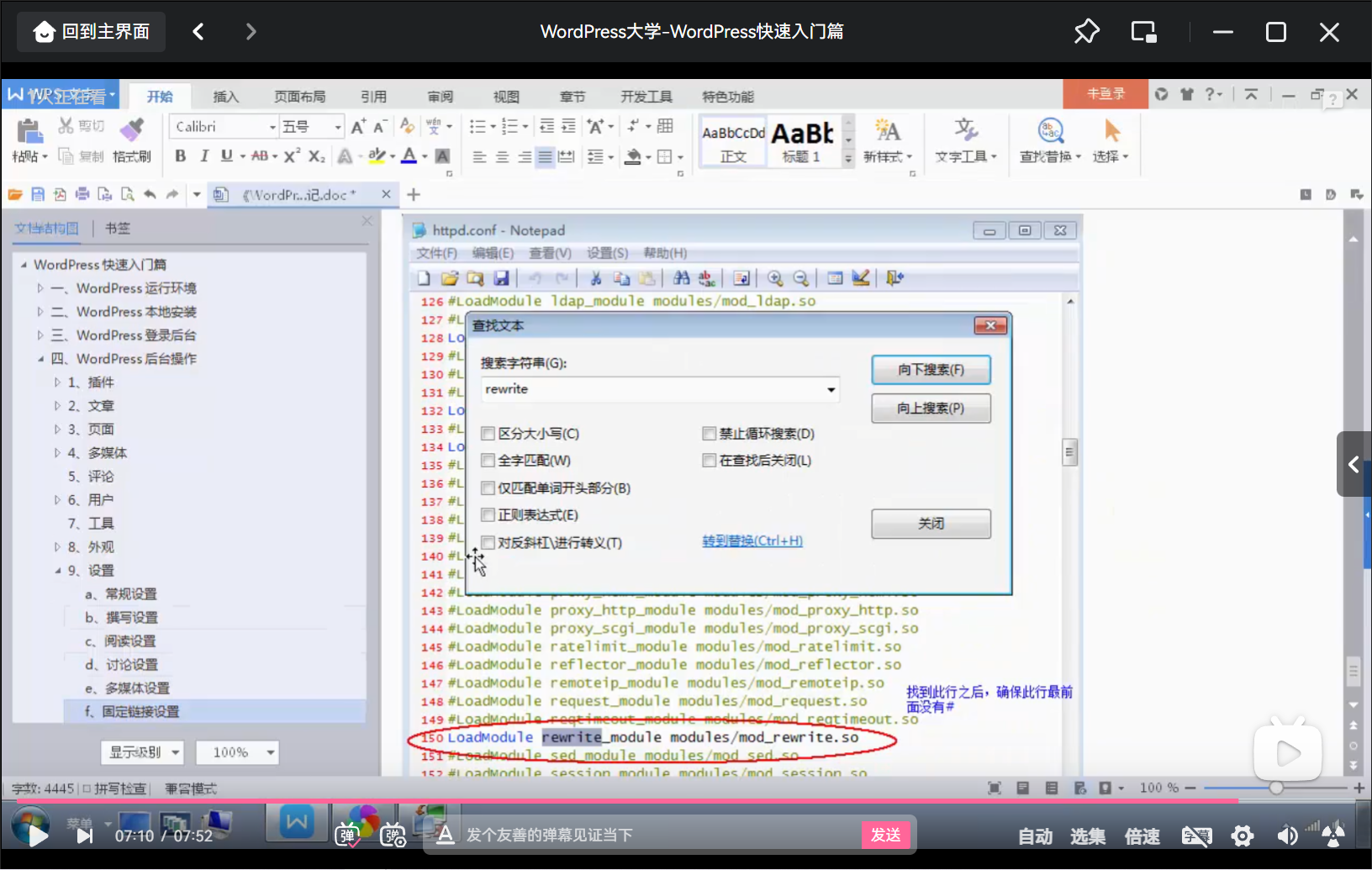Open the Notepad 文件(F) menu
1372x870 pixels.
pos(436,253)
